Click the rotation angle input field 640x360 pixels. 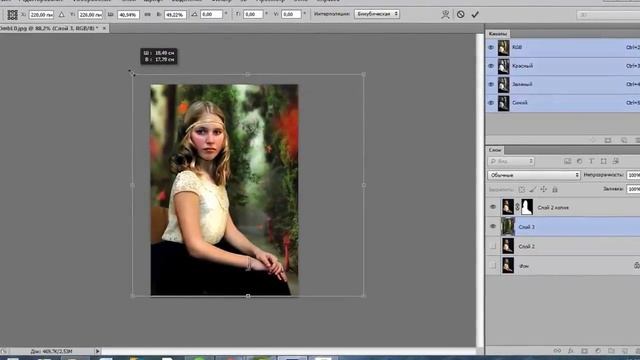pyautogui.click(x=211, y=14)
